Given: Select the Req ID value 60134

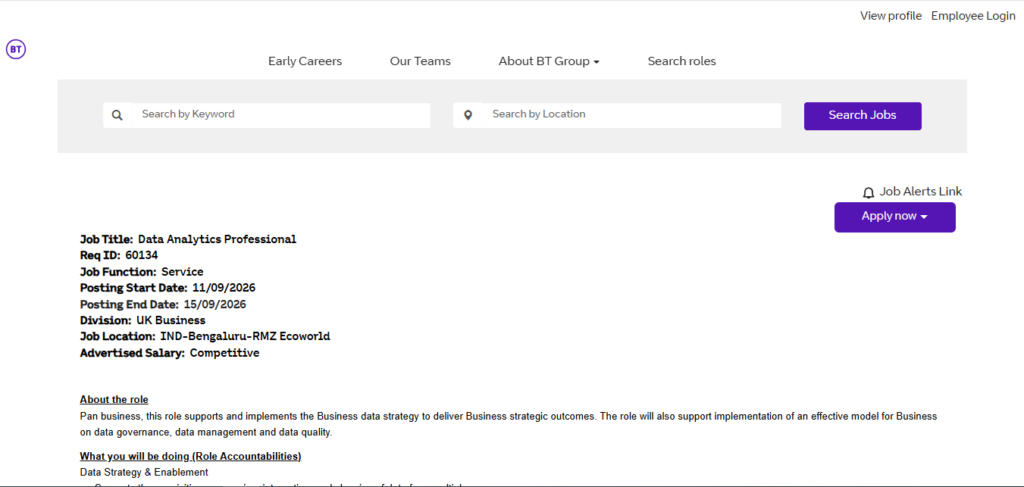Looking at the screenshot, I should tap(142, 255).
